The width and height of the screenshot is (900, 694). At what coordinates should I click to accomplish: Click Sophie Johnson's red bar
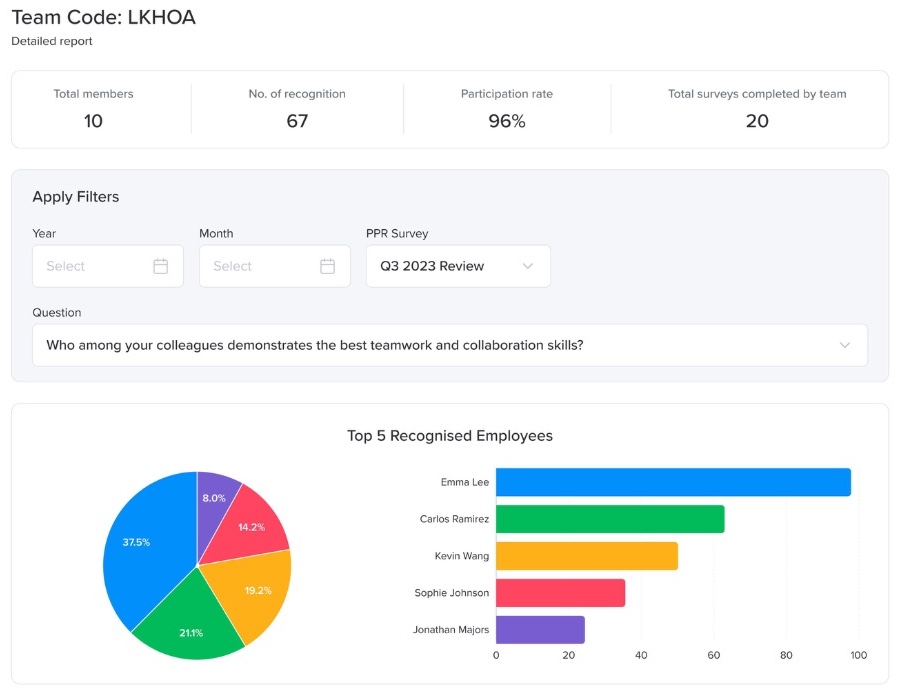(560, 593)
